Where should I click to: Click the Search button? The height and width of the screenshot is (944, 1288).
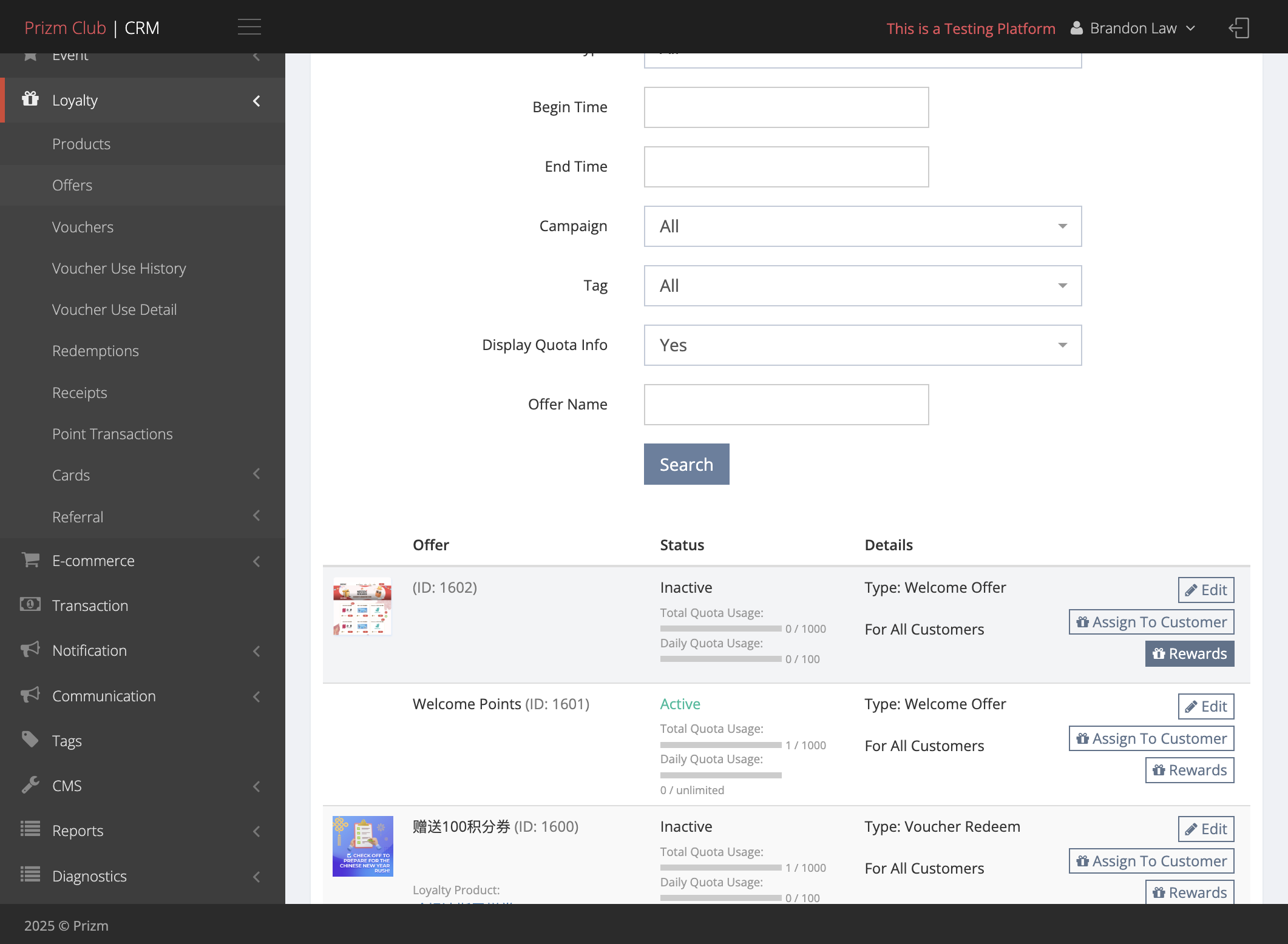pyautogui.click(x=686, y=464)
